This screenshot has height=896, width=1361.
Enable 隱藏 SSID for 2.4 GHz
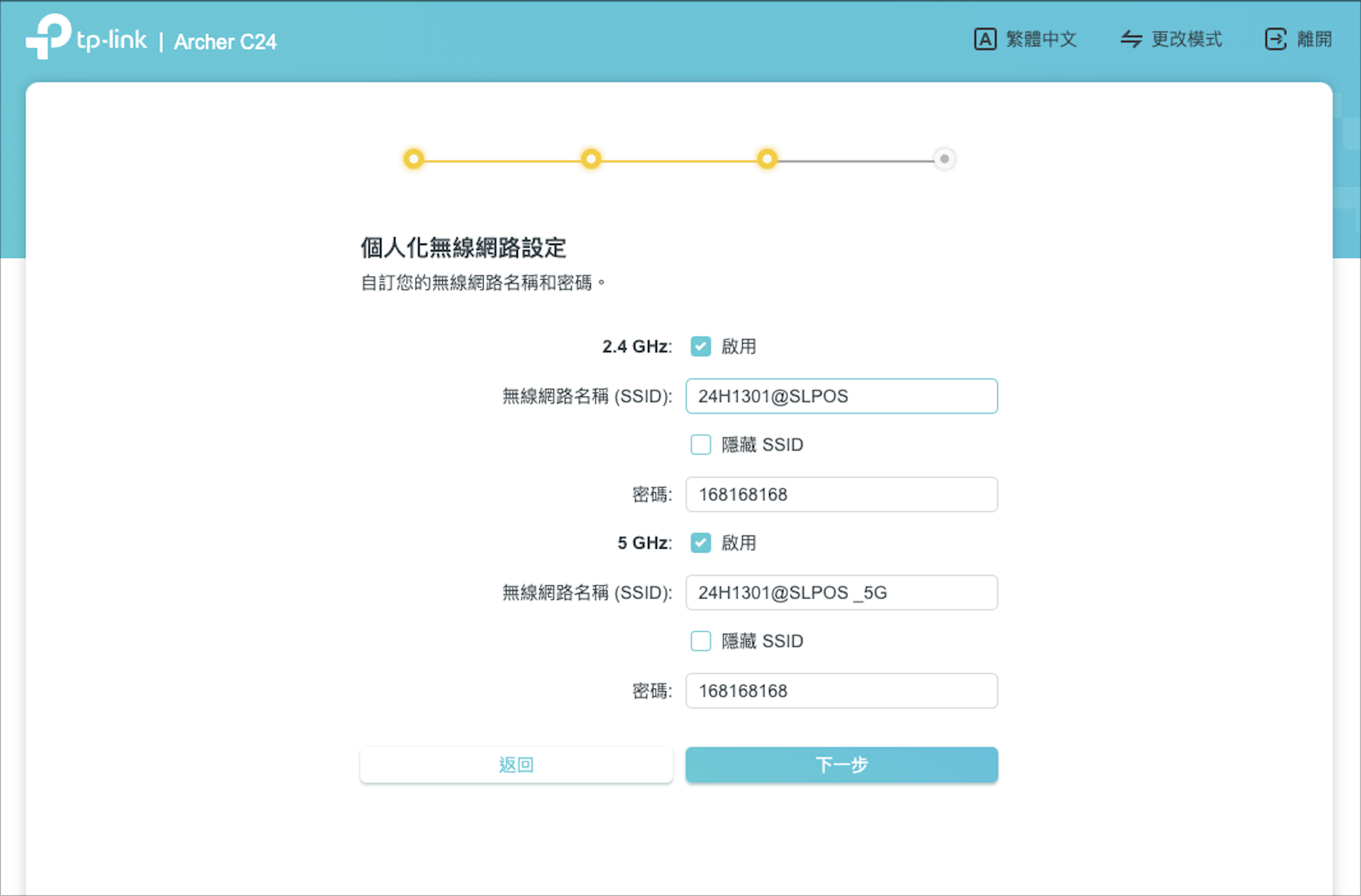700,445
